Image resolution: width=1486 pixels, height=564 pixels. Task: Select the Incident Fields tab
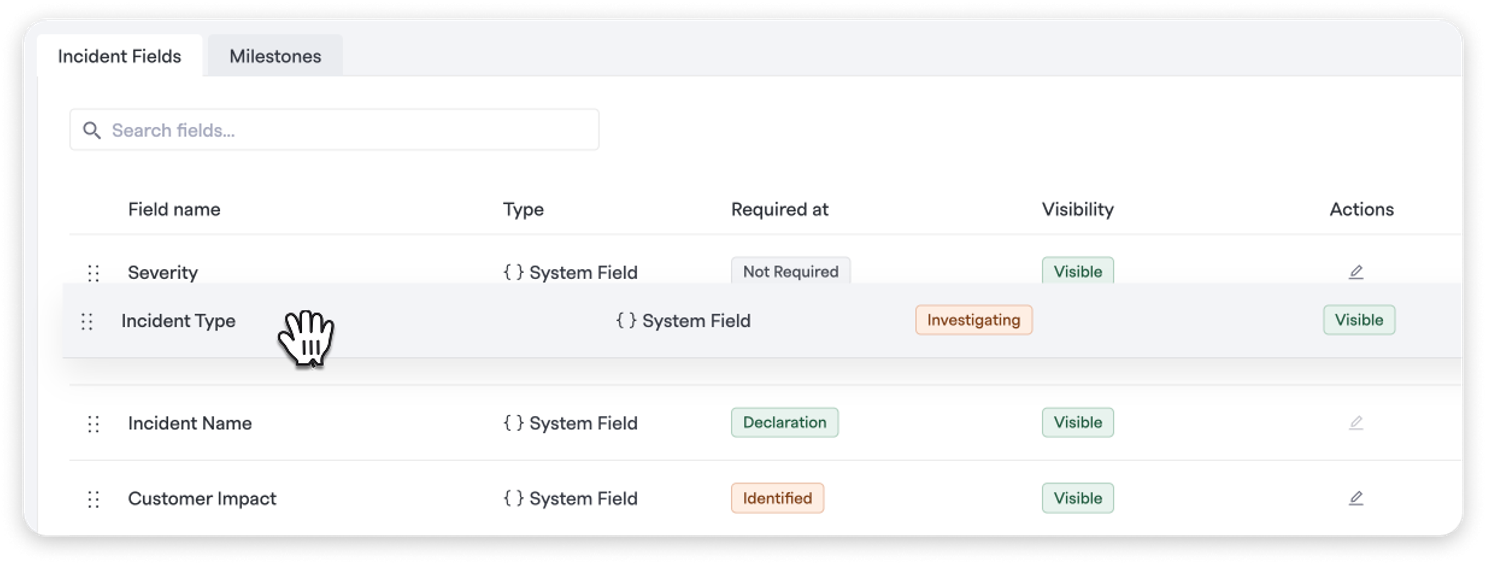[x=120, y=56]
